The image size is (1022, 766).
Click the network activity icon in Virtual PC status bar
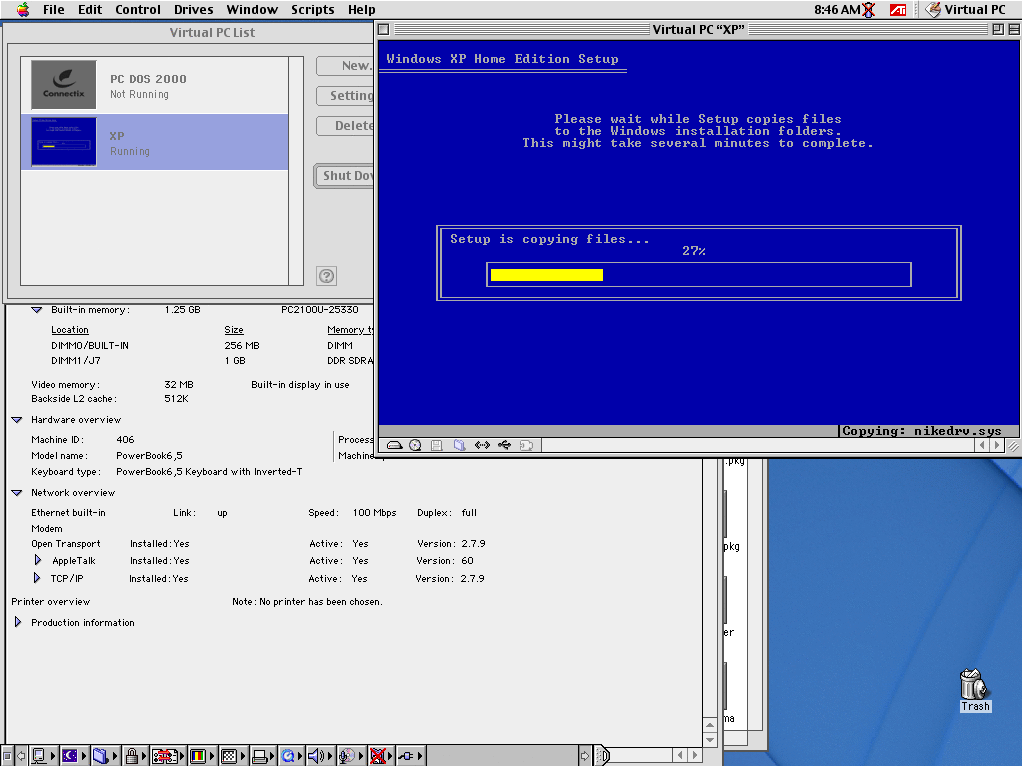[x=482, y=445]
